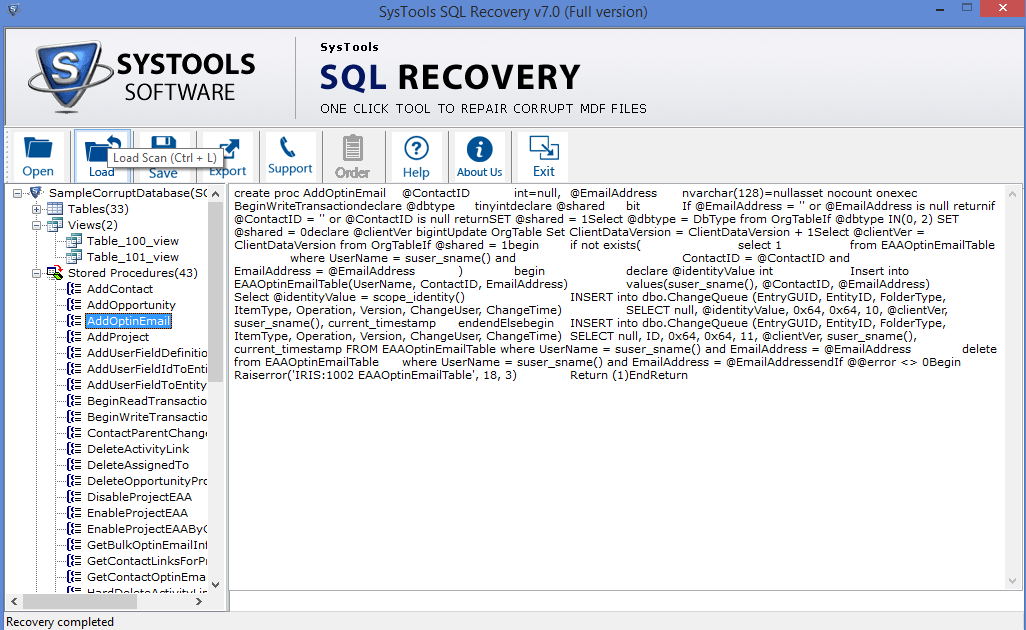Click the view icon beside Table_100_view
1026x630 pixels.
(x=75, y=241)
